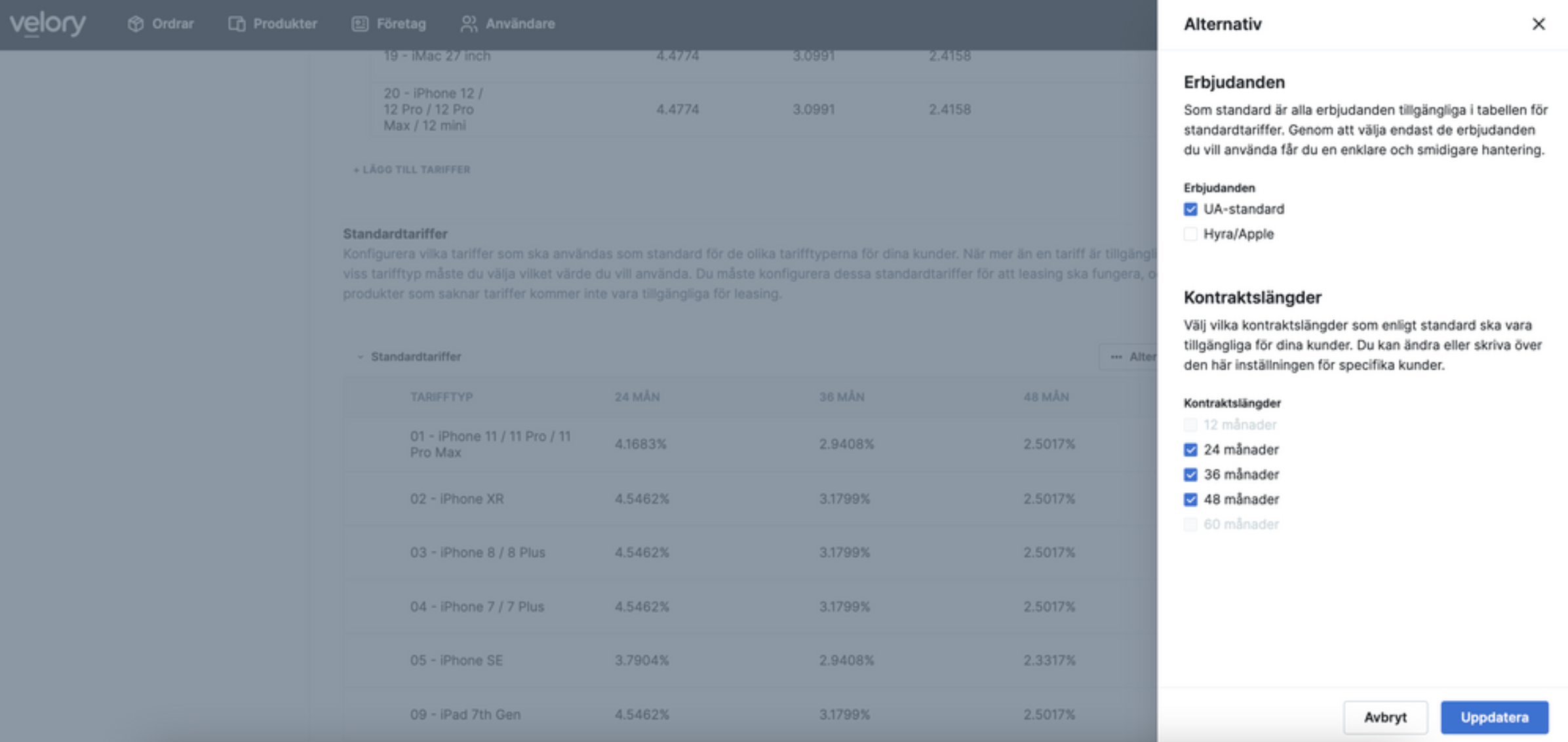Click the 48 MÅN column header
This screenshot has width=1568, height=742.
[1046, 397]
